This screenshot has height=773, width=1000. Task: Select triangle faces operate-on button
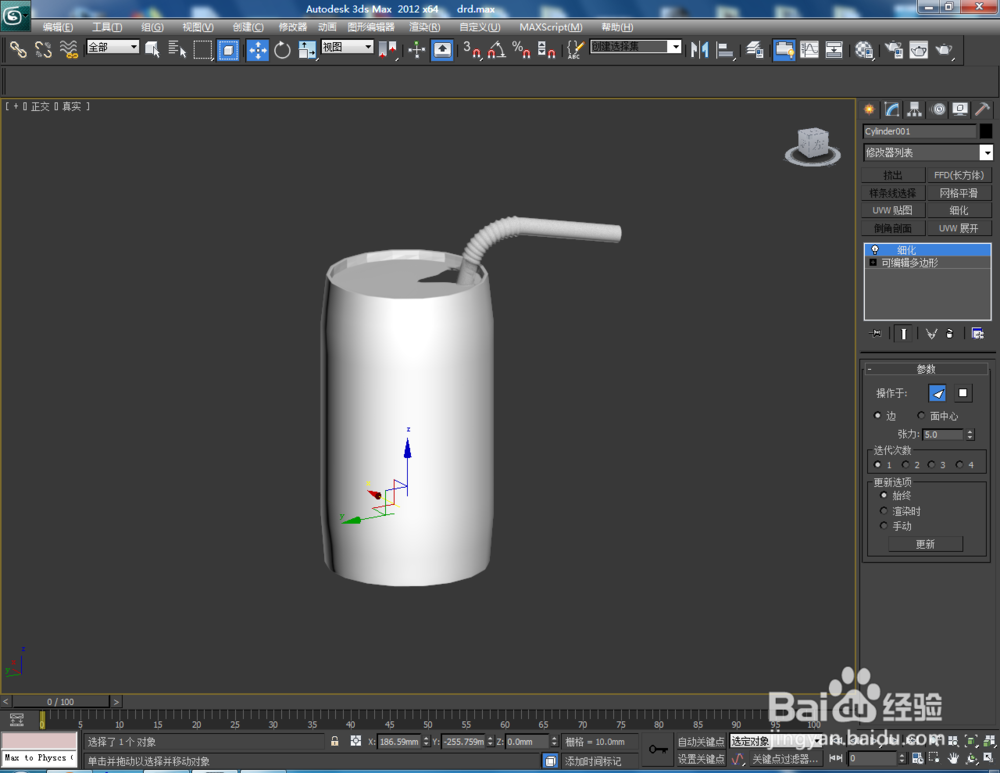pyautogui.click(x=938, y=394)
